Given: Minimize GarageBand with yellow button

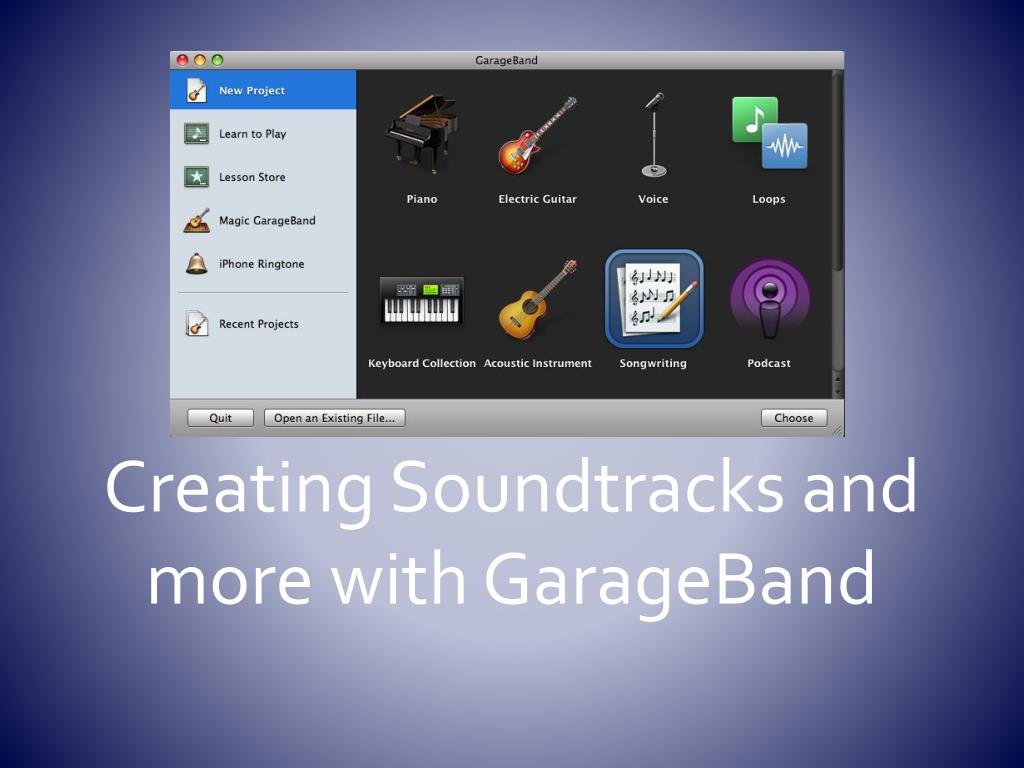Looking at the screenshot, I should coord(200,60).
